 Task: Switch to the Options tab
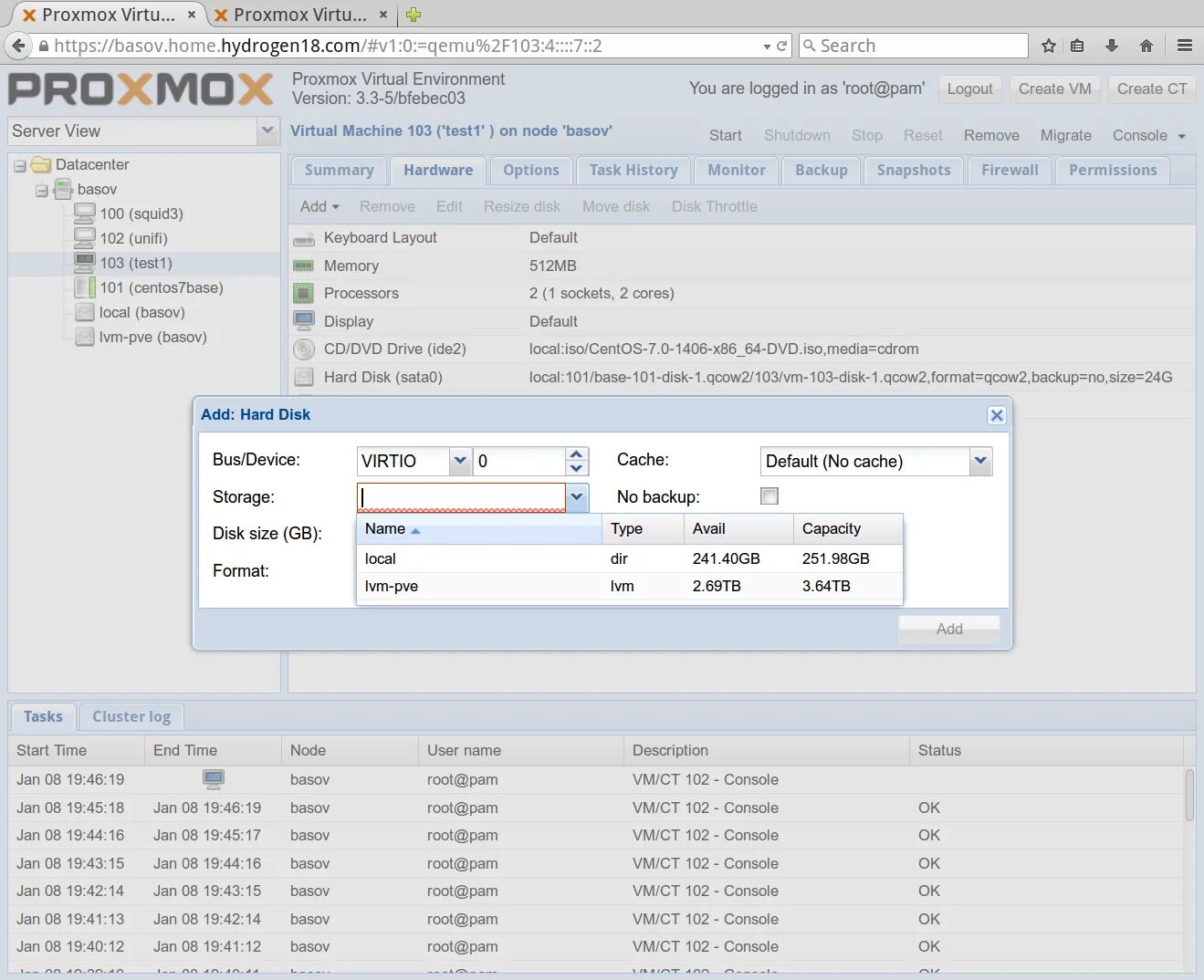tap(531, 171)
